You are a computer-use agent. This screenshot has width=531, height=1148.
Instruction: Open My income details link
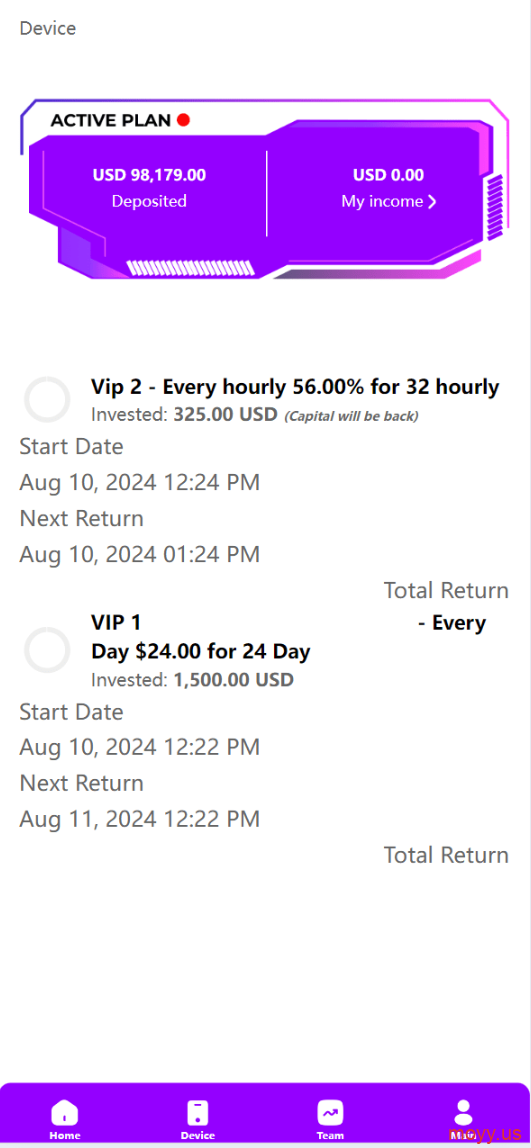pyautogui.click(x=389, y=201)
